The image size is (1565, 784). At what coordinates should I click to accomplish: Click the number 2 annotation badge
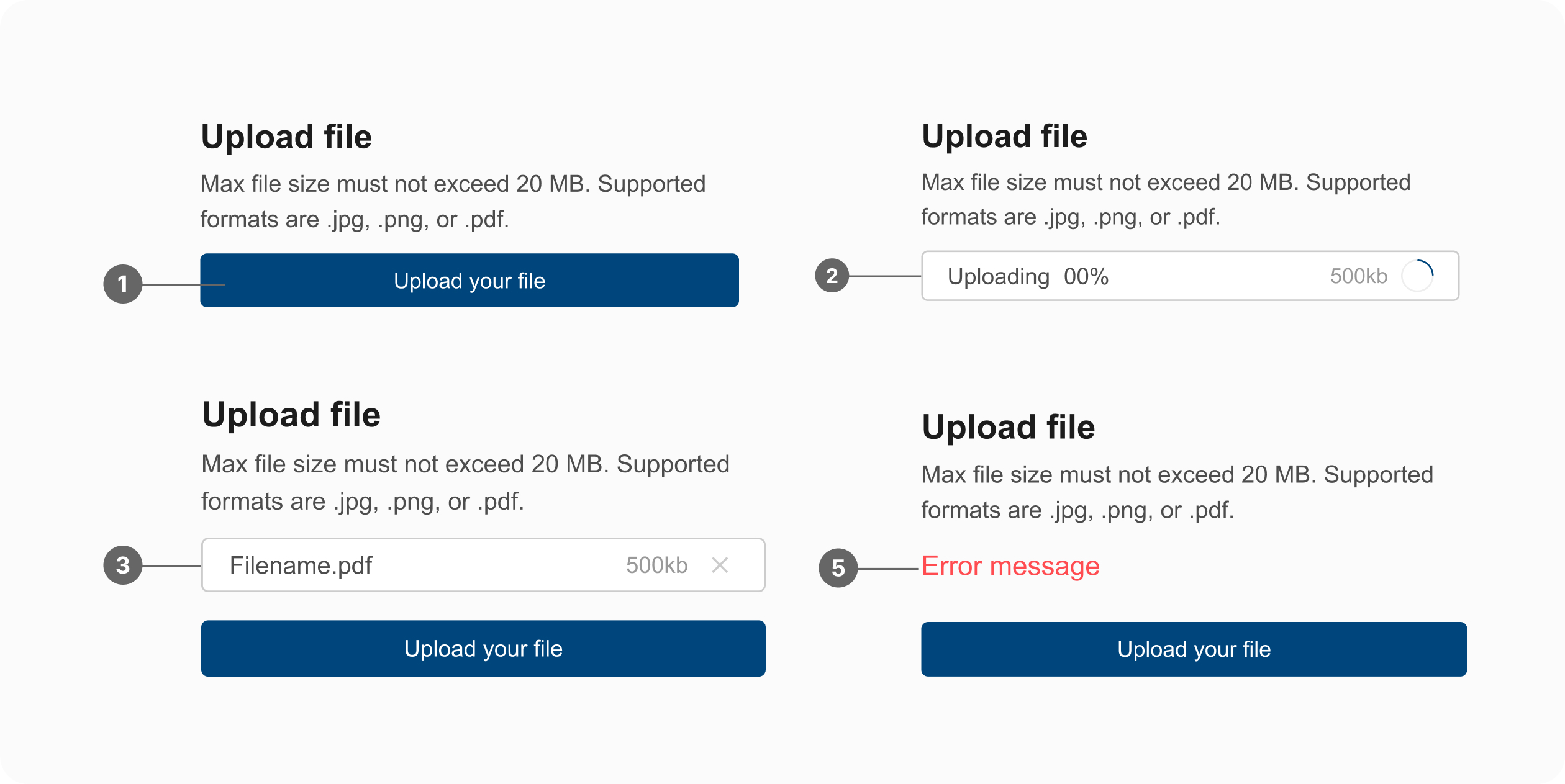[832, 276]
